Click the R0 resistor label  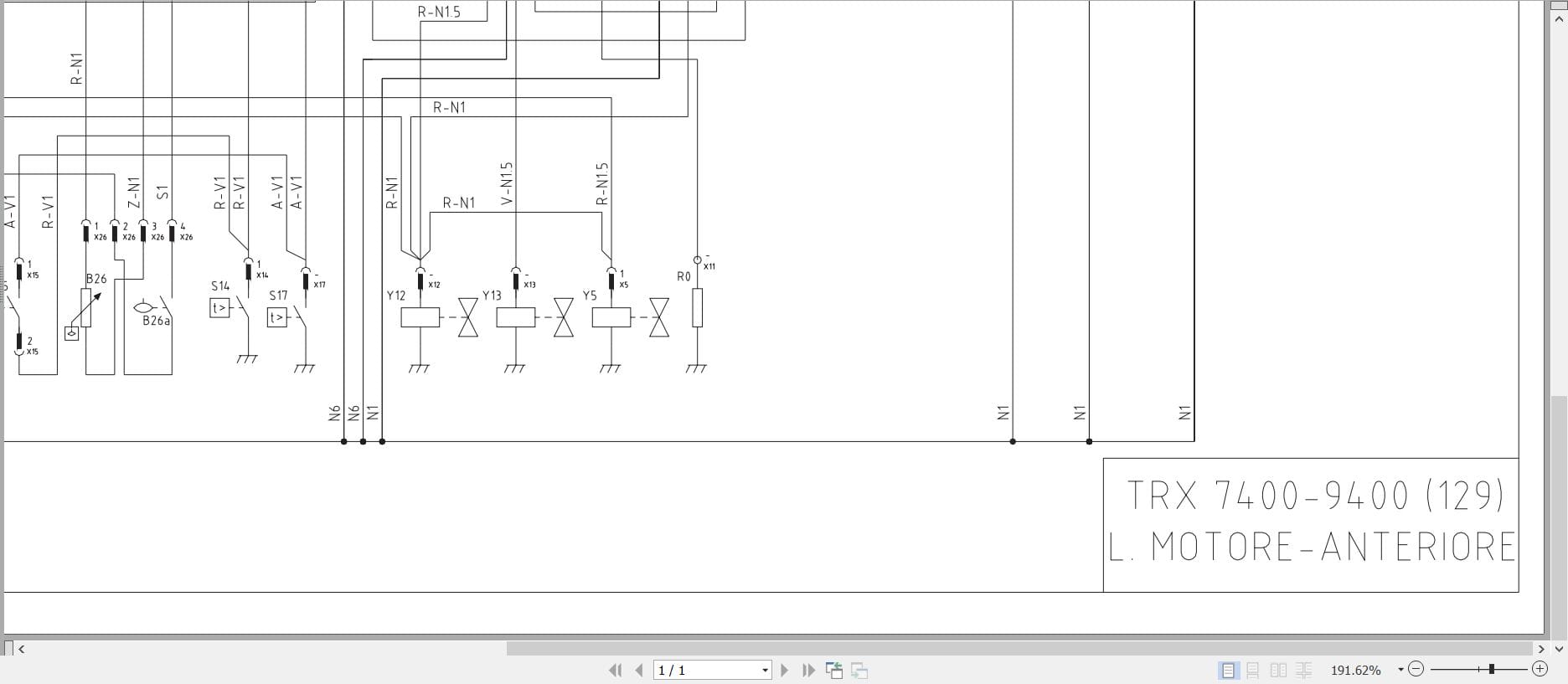683,276
